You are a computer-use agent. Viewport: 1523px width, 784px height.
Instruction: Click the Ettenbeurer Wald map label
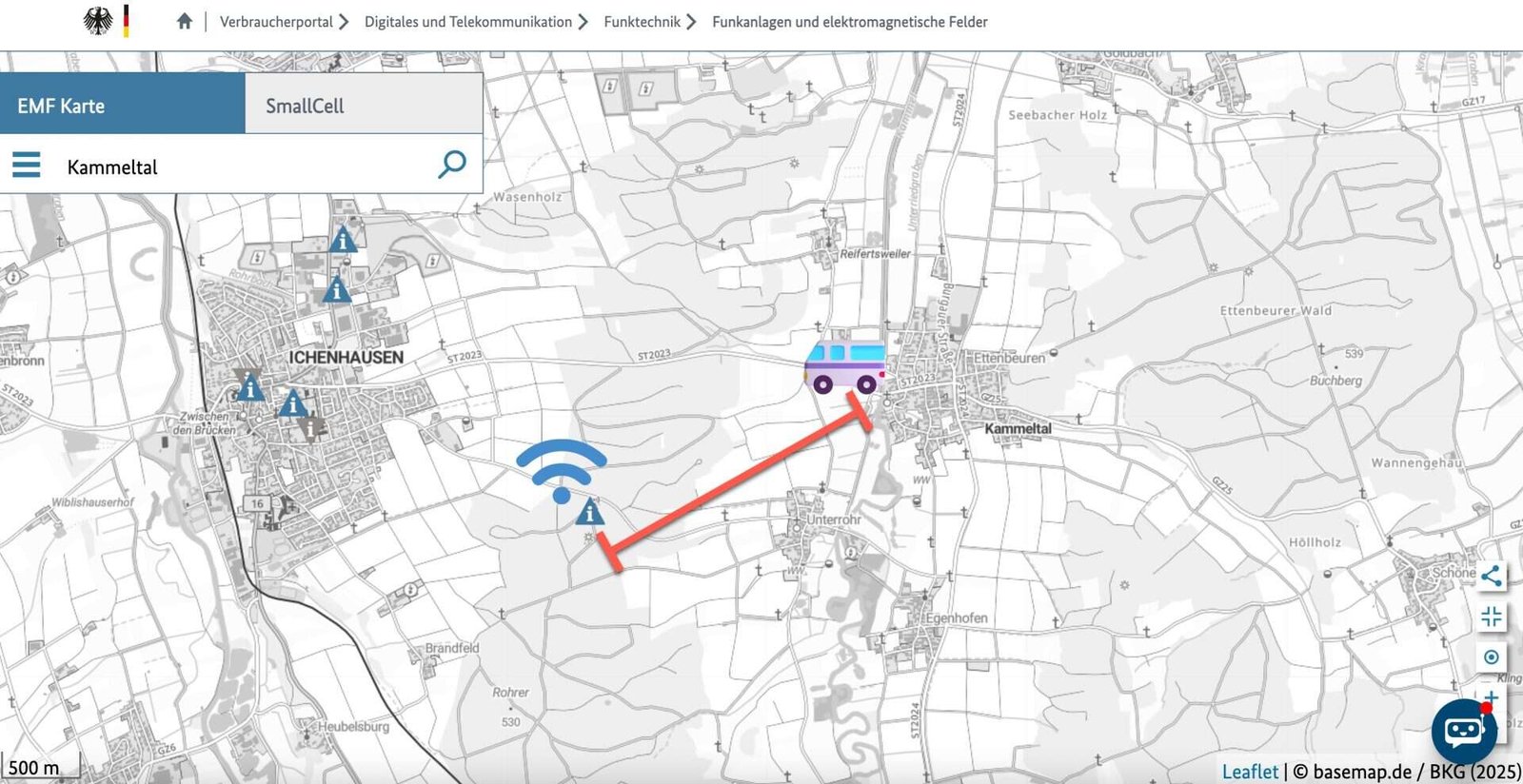click(x=1276, y=310)
